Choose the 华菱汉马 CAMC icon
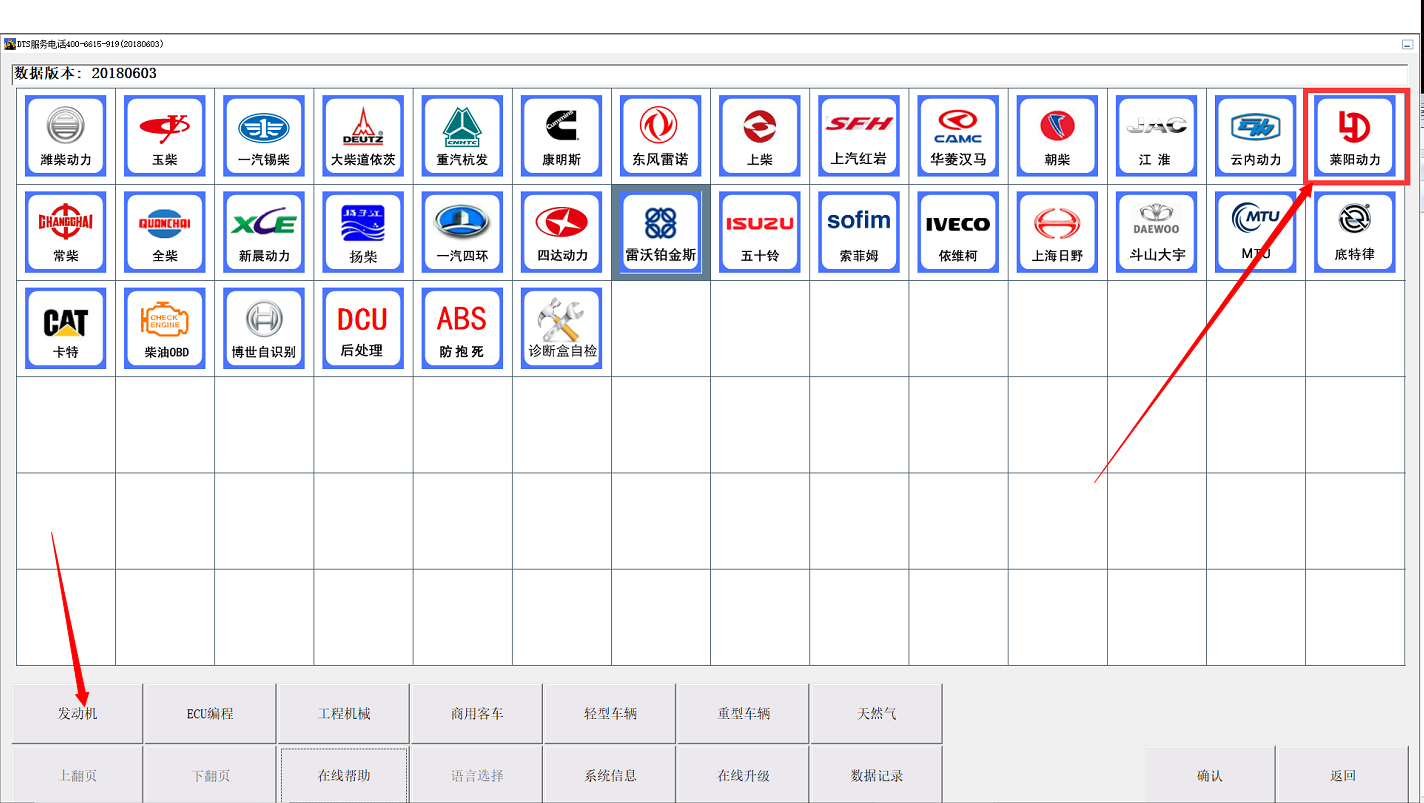Viewport: 1424px width, 803px height. (958, 136)
